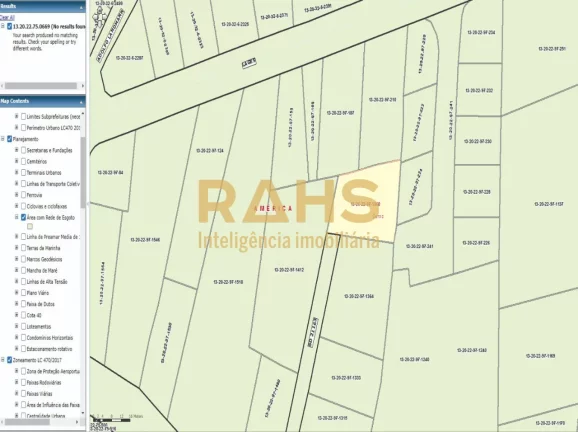Enable the Marcos Geodésicos layer
578x432 pixels.
pos(24,259)
